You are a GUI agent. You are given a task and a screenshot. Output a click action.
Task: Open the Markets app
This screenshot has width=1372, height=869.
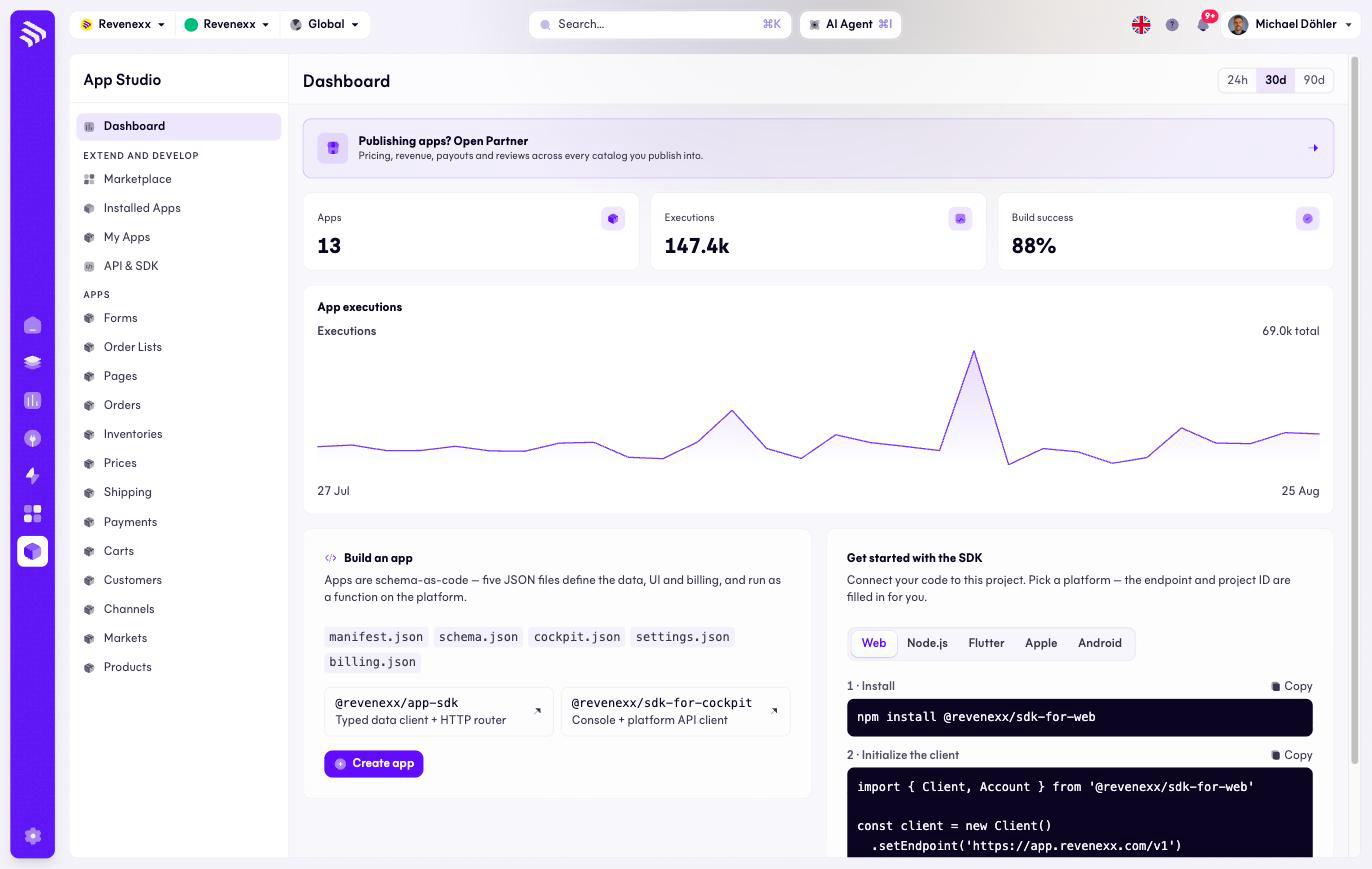pos(179,638)
